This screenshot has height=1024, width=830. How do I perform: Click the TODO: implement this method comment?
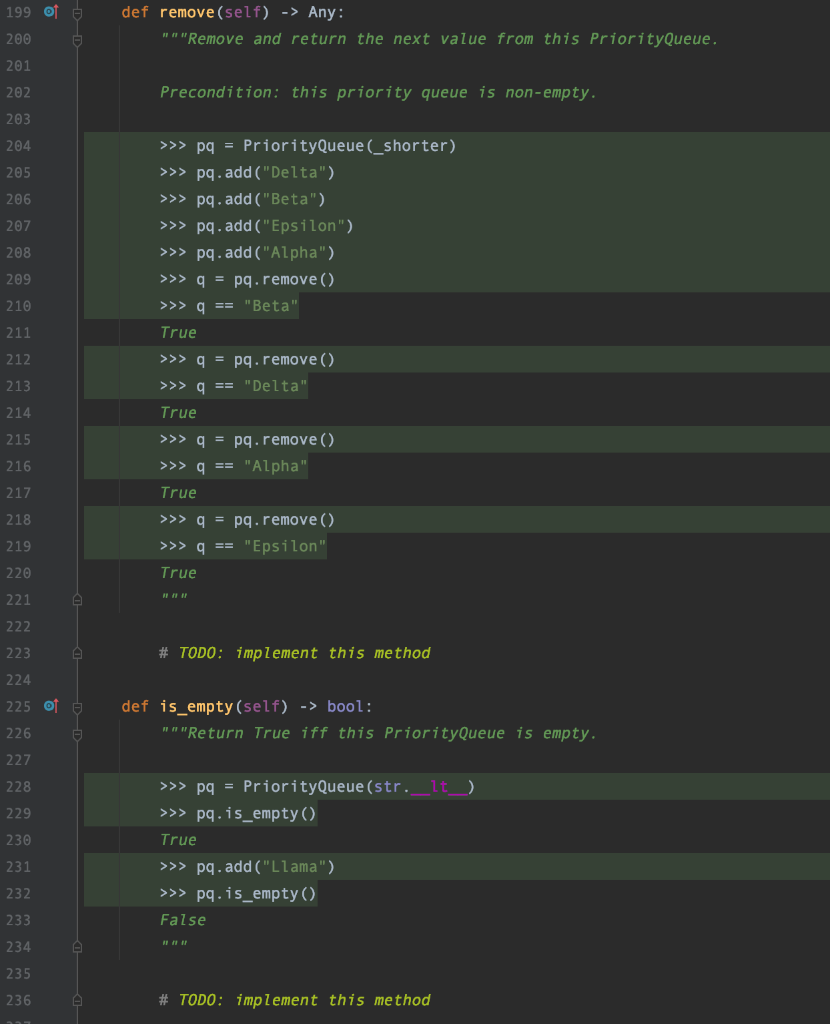click(295, 653)
